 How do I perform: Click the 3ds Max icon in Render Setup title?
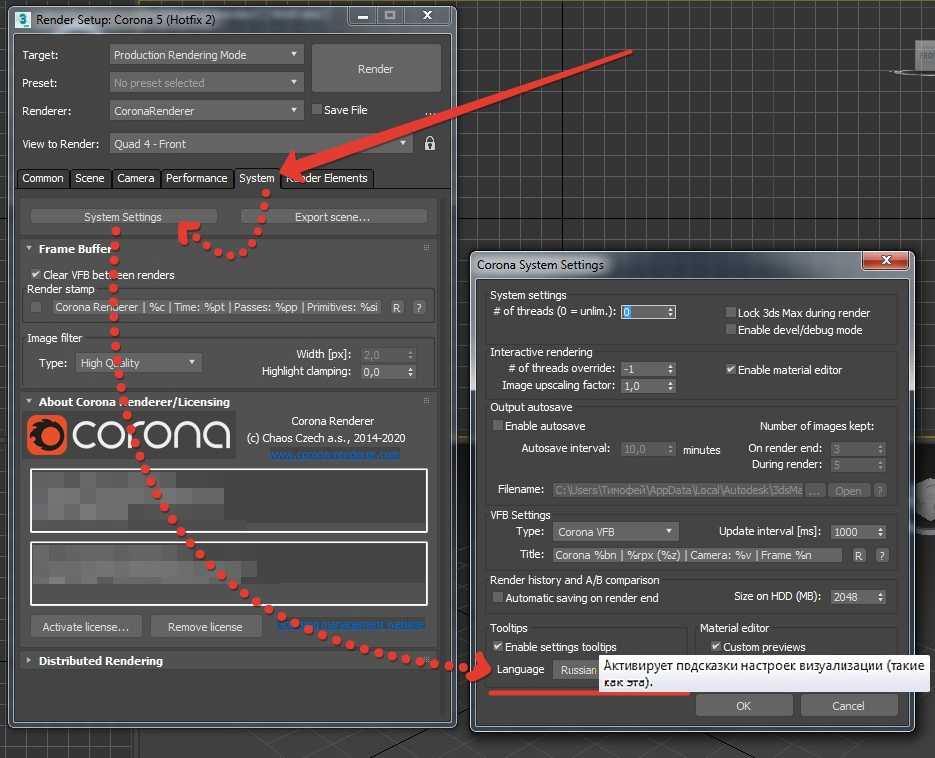point(23,19)
